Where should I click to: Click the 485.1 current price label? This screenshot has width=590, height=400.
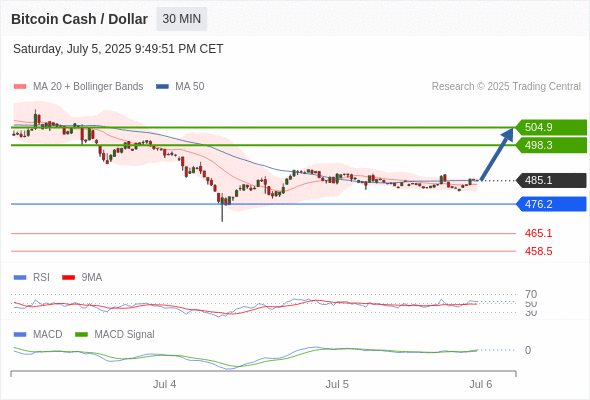coord(551,180)
